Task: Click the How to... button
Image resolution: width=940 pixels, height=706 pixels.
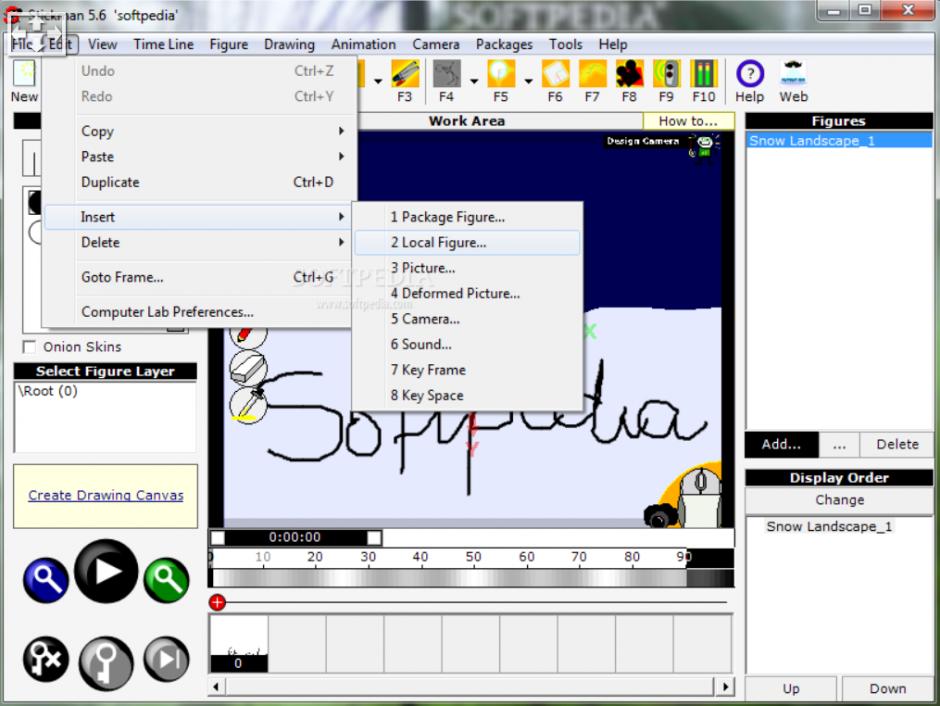Action: pos(688,121)
